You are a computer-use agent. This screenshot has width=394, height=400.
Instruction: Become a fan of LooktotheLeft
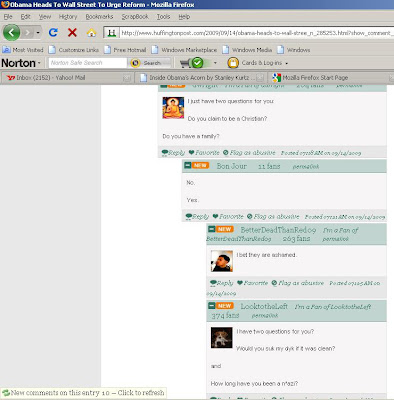click(x=333, y=307)
